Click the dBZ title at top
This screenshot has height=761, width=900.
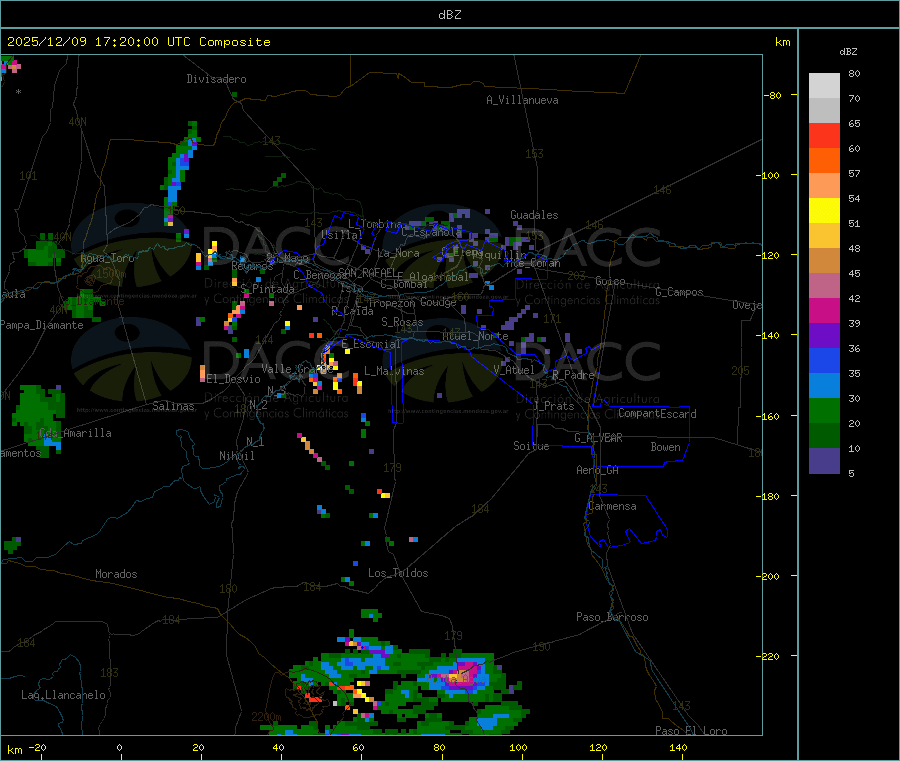(449, 15)
